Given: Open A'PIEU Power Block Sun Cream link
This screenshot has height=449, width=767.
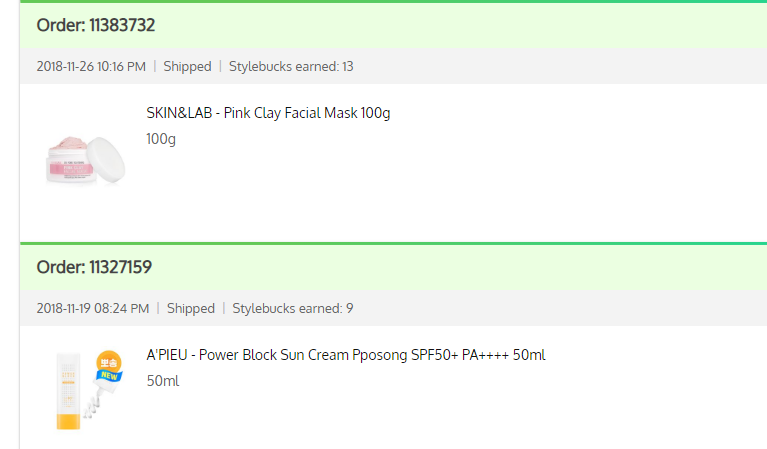Looking at the screenshot, I should (x=346, y=355).
